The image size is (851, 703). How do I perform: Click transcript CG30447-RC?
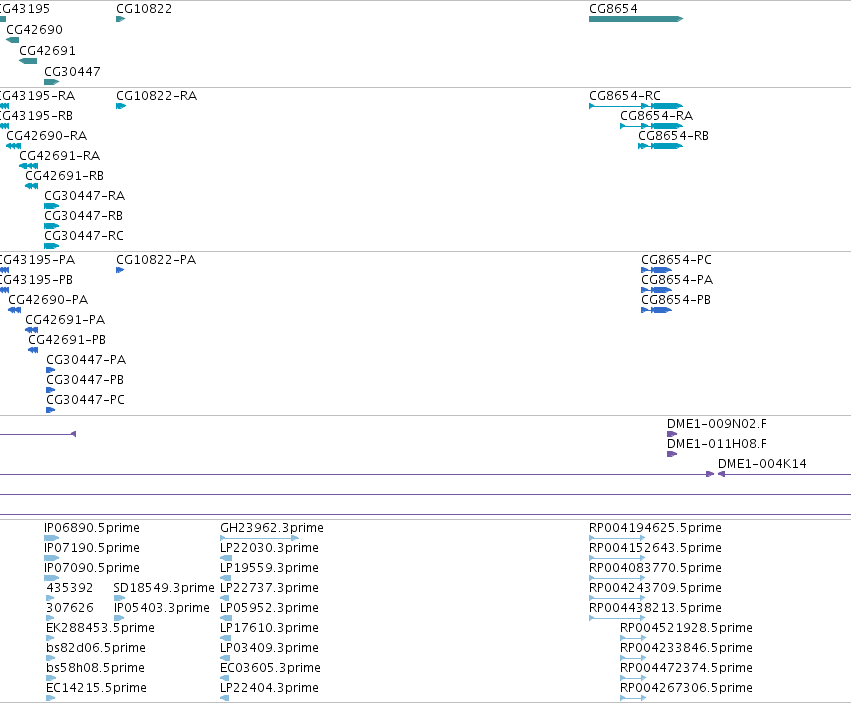pos(52,246)
